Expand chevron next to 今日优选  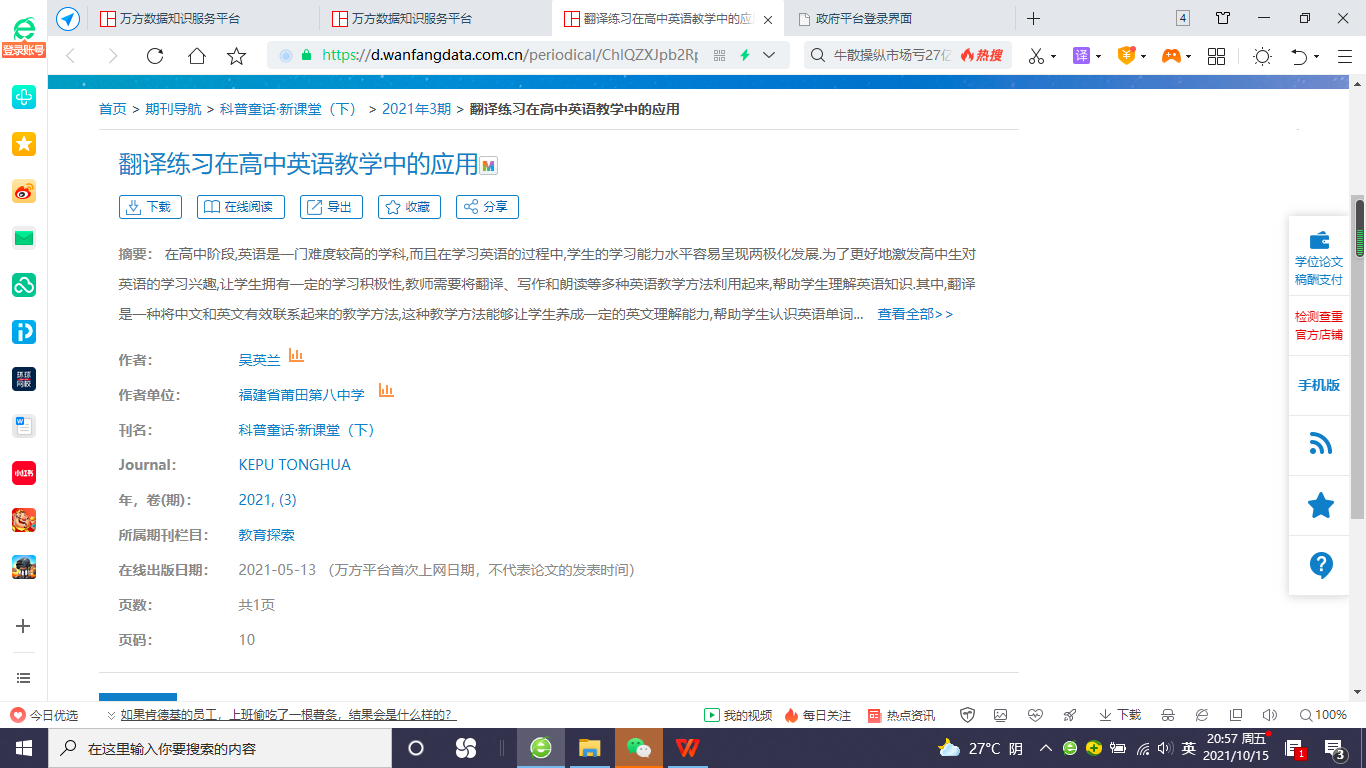coord(111,715)
